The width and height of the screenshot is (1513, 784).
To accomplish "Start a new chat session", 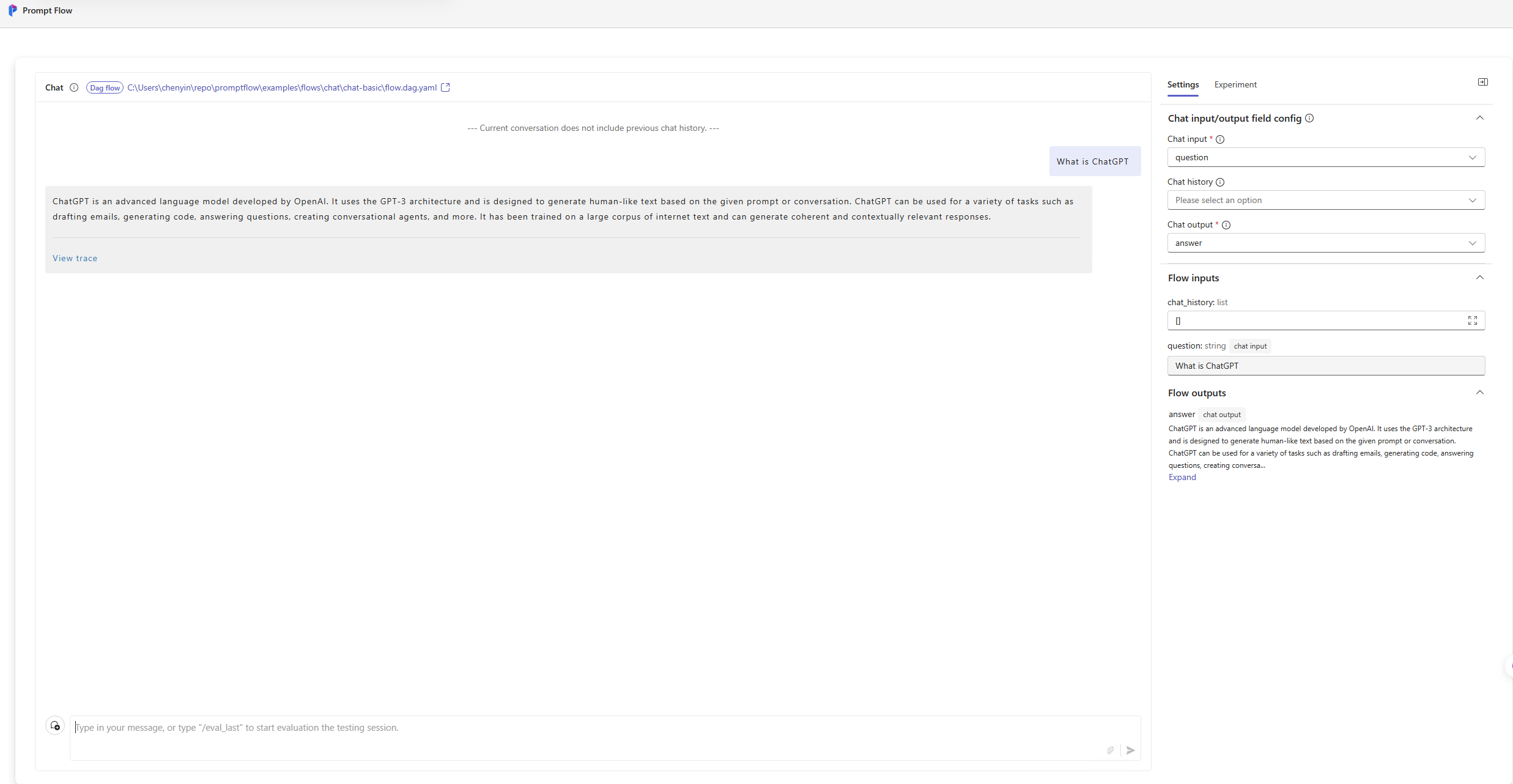I will click(x=54, y=725).
